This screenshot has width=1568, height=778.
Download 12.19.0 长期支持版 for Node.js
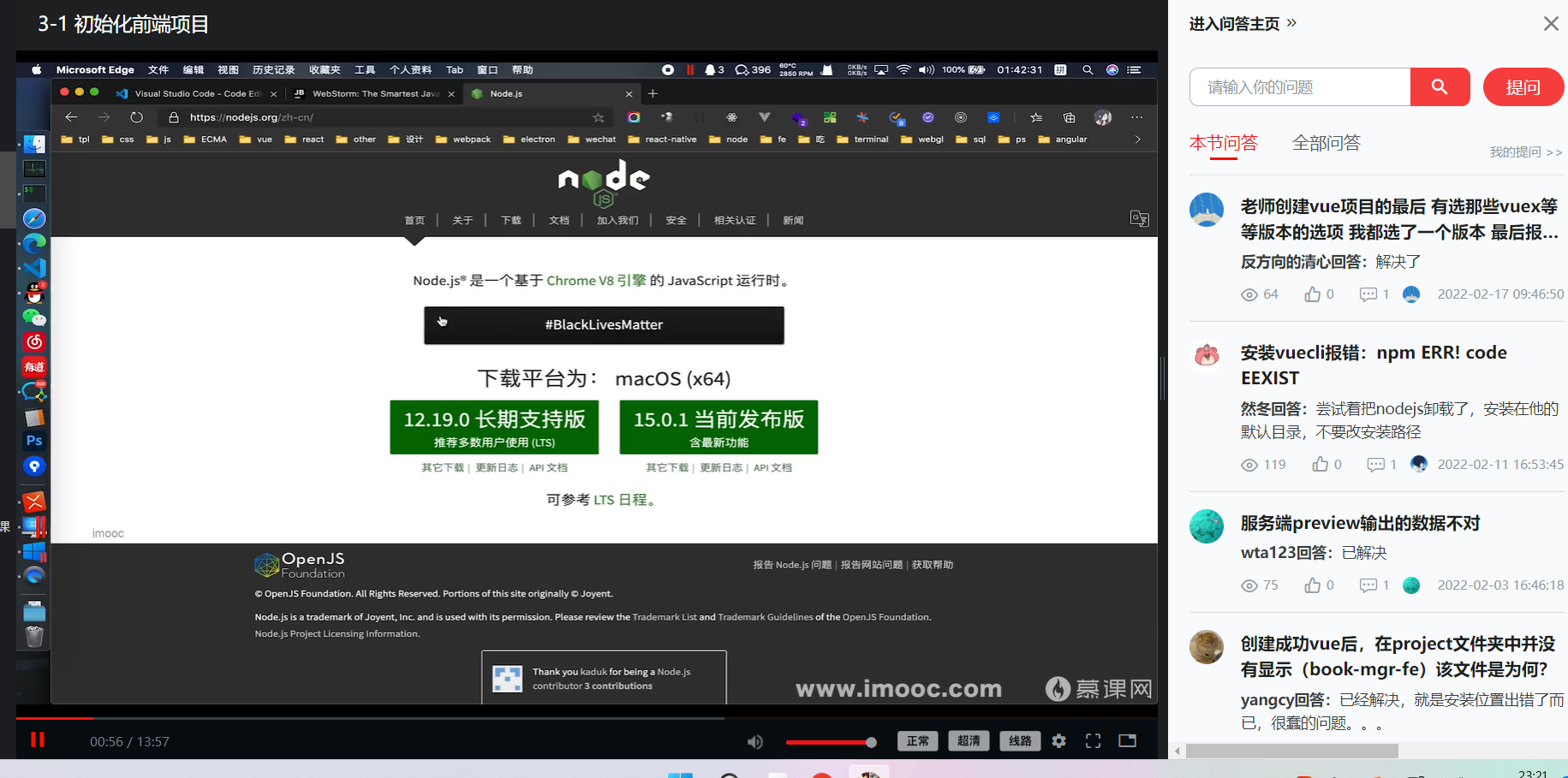493,427
